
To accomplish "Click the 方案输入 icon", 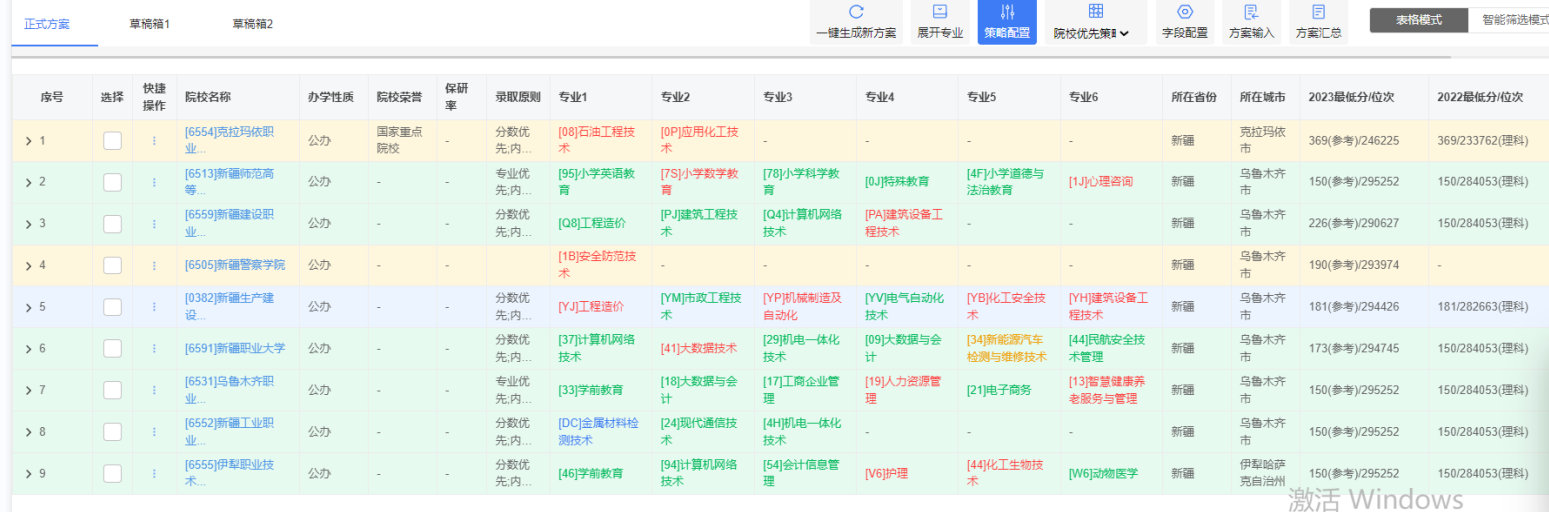I will pyautogui.click(x=1251, y=12).
